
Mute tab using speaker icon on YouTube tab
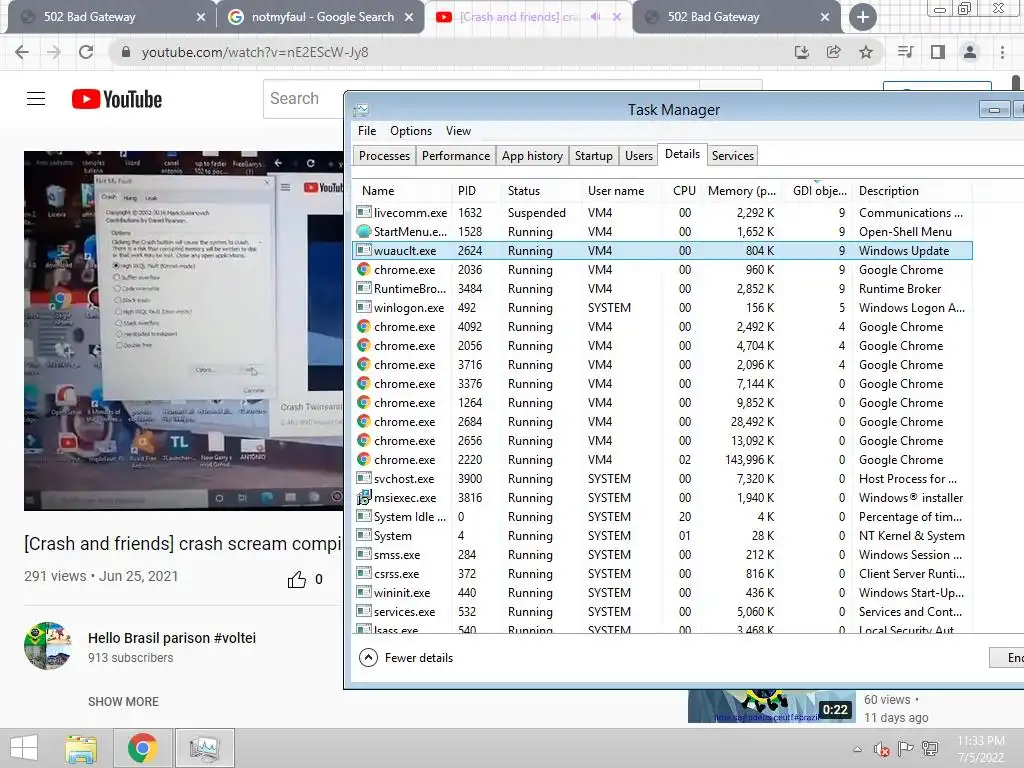595,17
